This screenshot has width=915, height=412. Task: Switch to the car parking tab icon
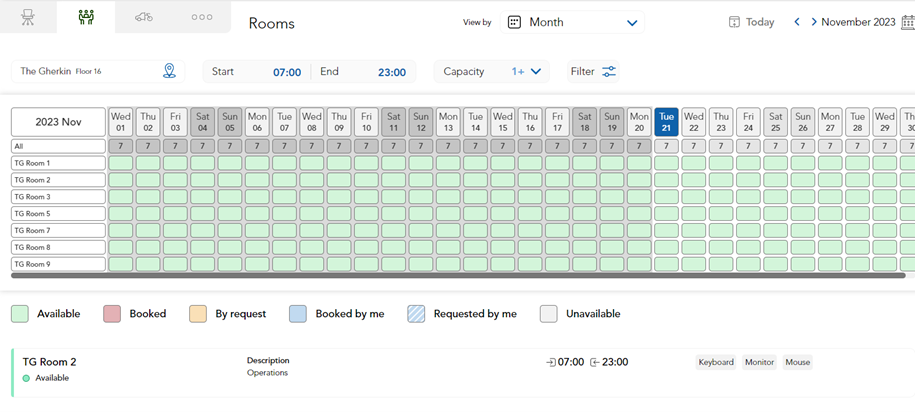[144, 17]
